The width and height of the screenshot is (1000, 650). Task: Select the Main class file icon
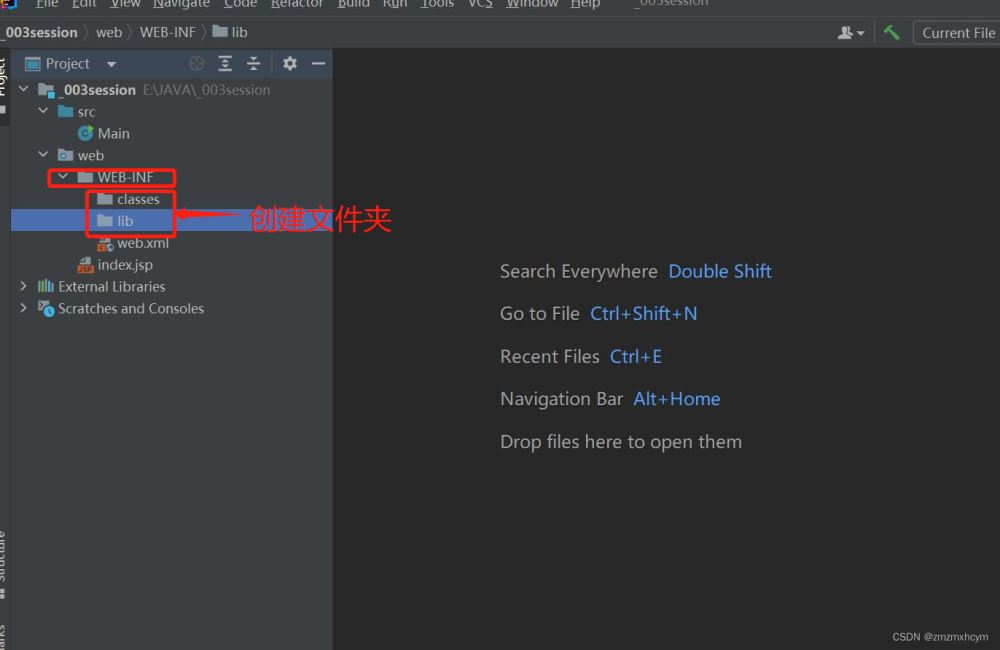pos(86,133)
